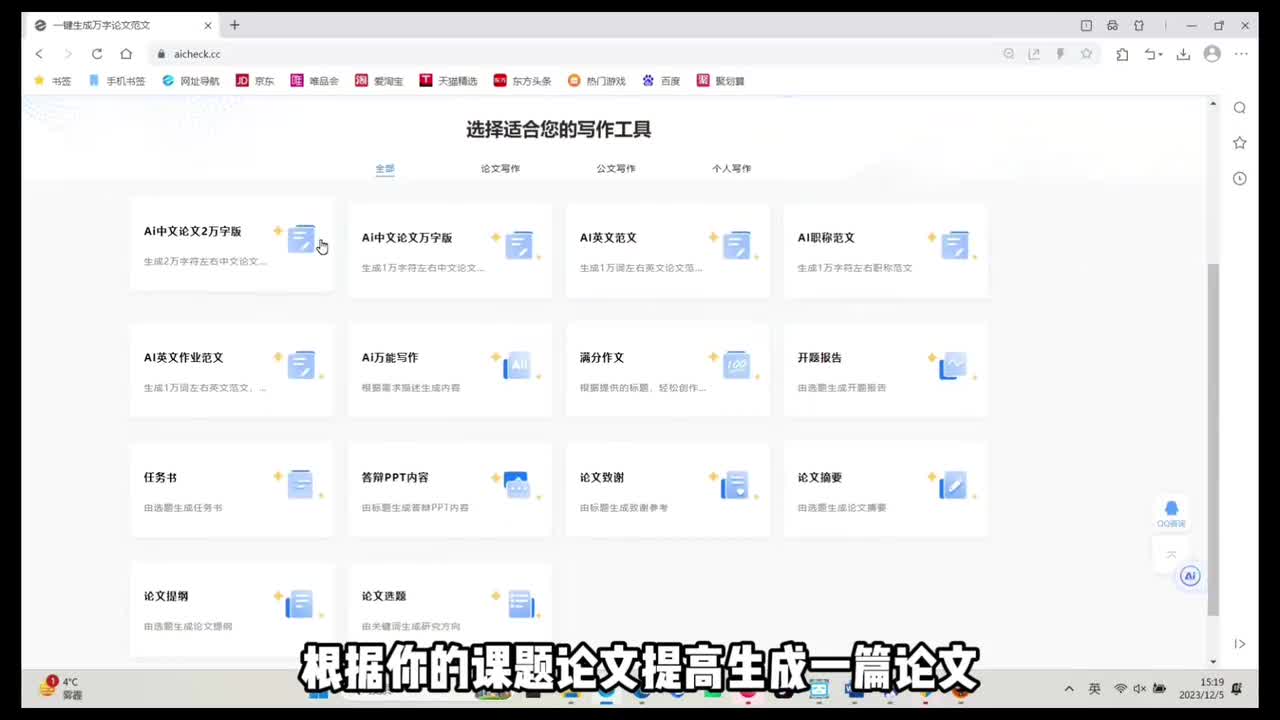The height and width of the screenshot is (720, 1280).
Task: Open the 论文提纲 tool card
Action: coord(231,608)
